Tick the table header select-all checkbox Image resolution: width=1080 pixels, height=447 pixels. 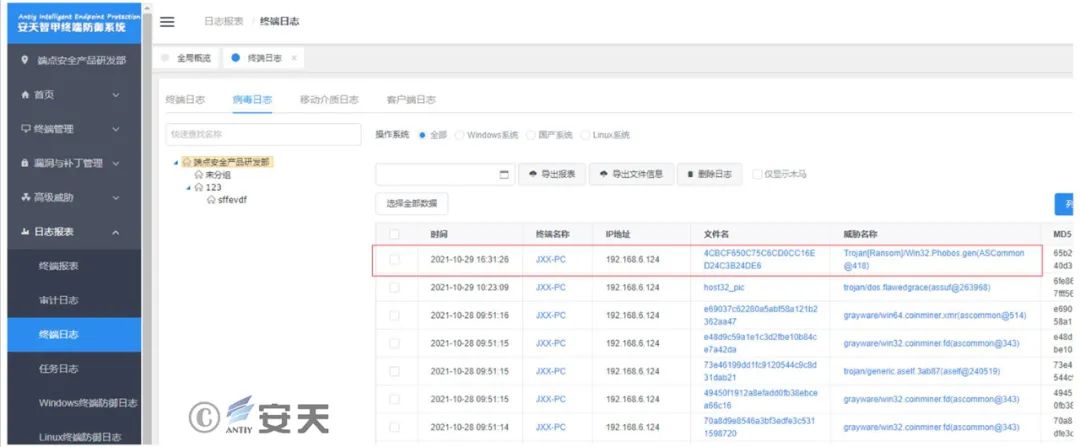pyautogui.click(x=394, y=234)
